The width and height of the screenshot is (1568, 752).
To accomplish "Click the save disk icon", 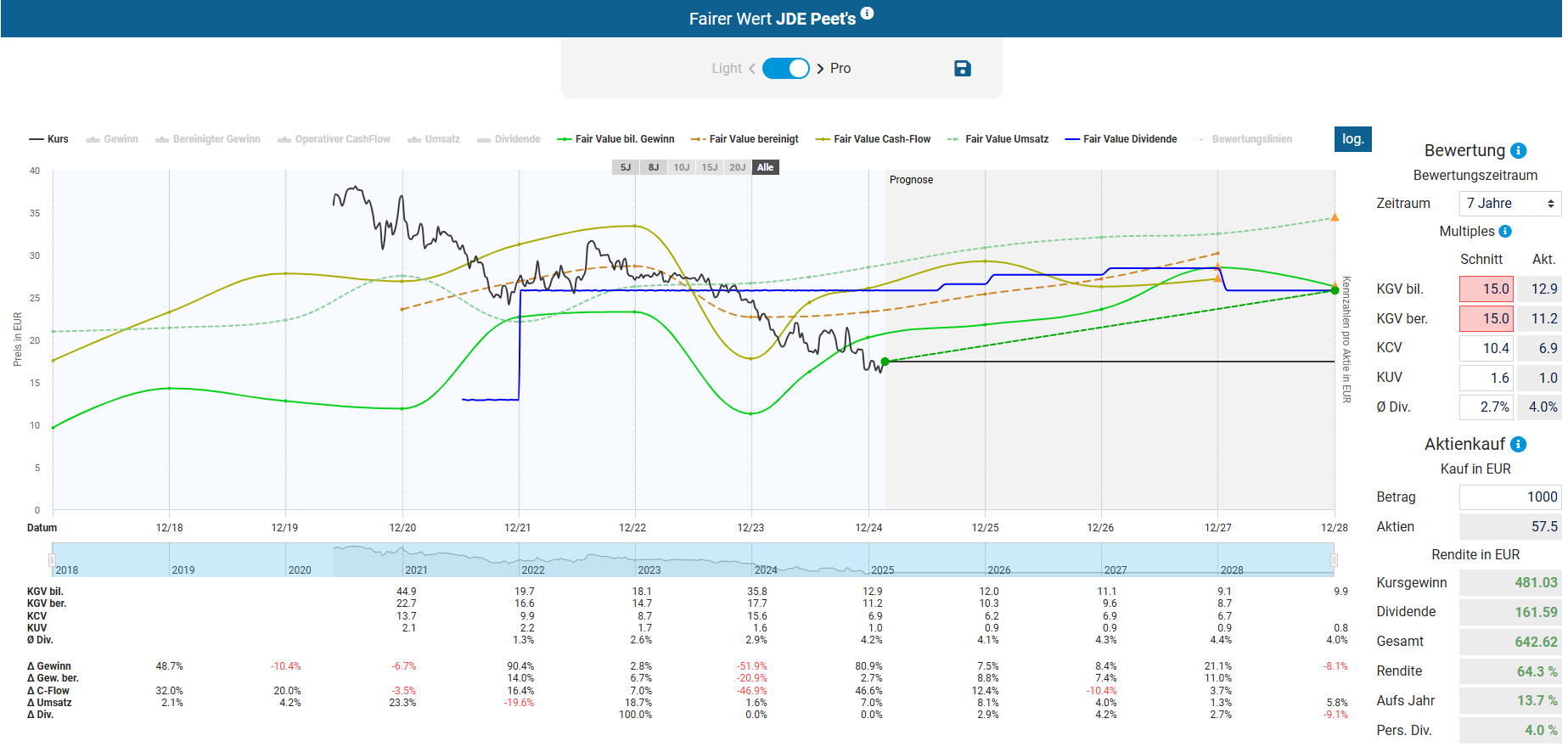I will [x=962, y=69].
